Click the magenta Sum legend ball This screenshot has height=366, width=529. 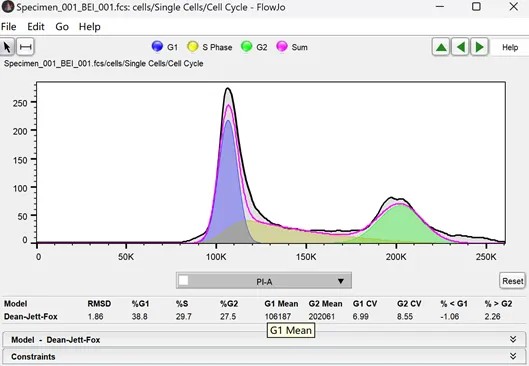click(x=282, y=47)
